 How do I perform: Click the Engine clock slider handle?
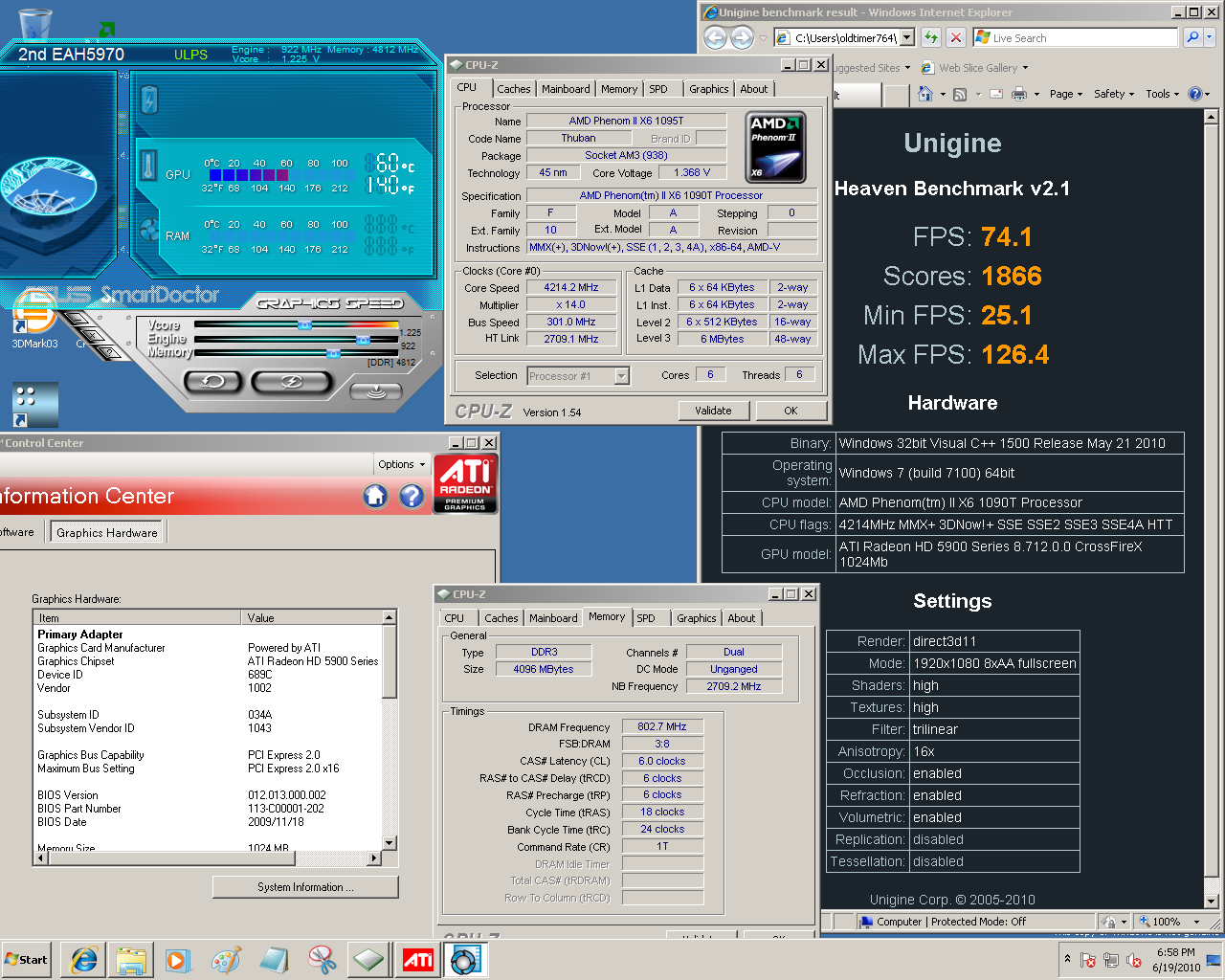[x=363, y=340]
